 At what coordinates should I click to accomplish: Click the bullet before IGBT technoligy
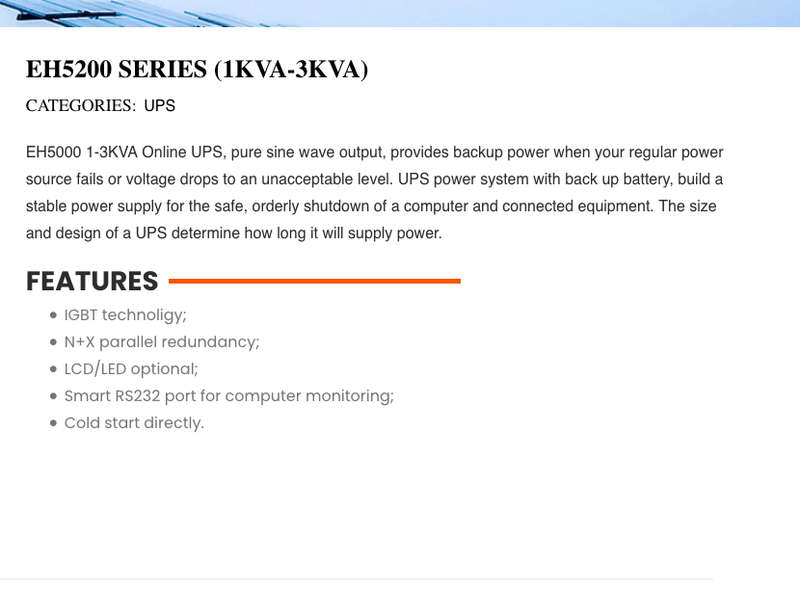click(54, 315)
